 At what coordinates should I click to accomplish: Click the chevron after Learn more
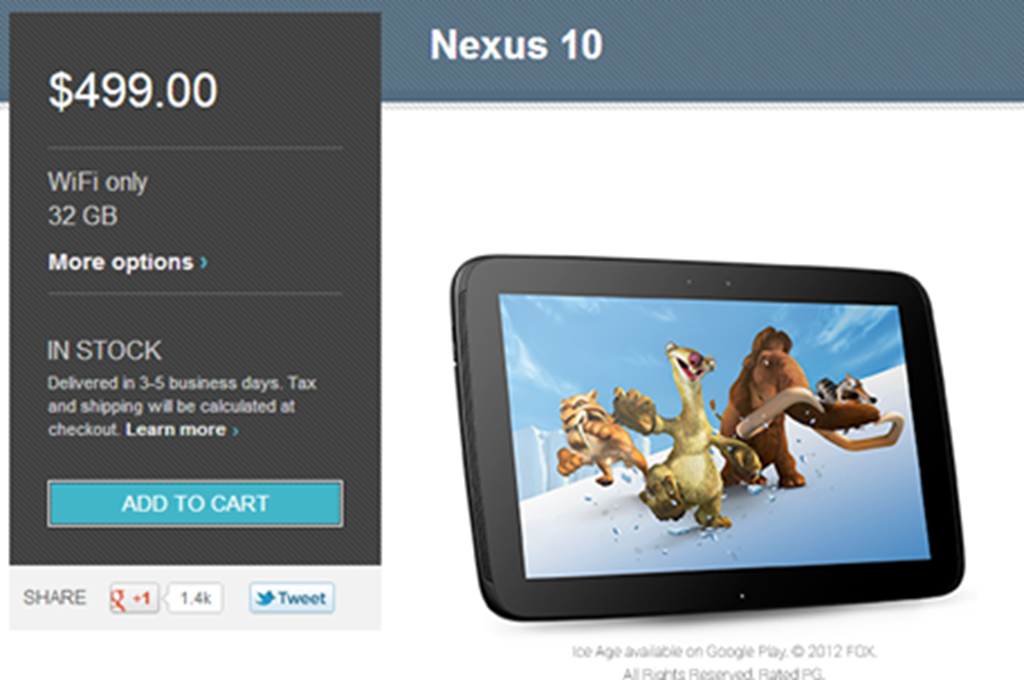click(x=235, y=430)
